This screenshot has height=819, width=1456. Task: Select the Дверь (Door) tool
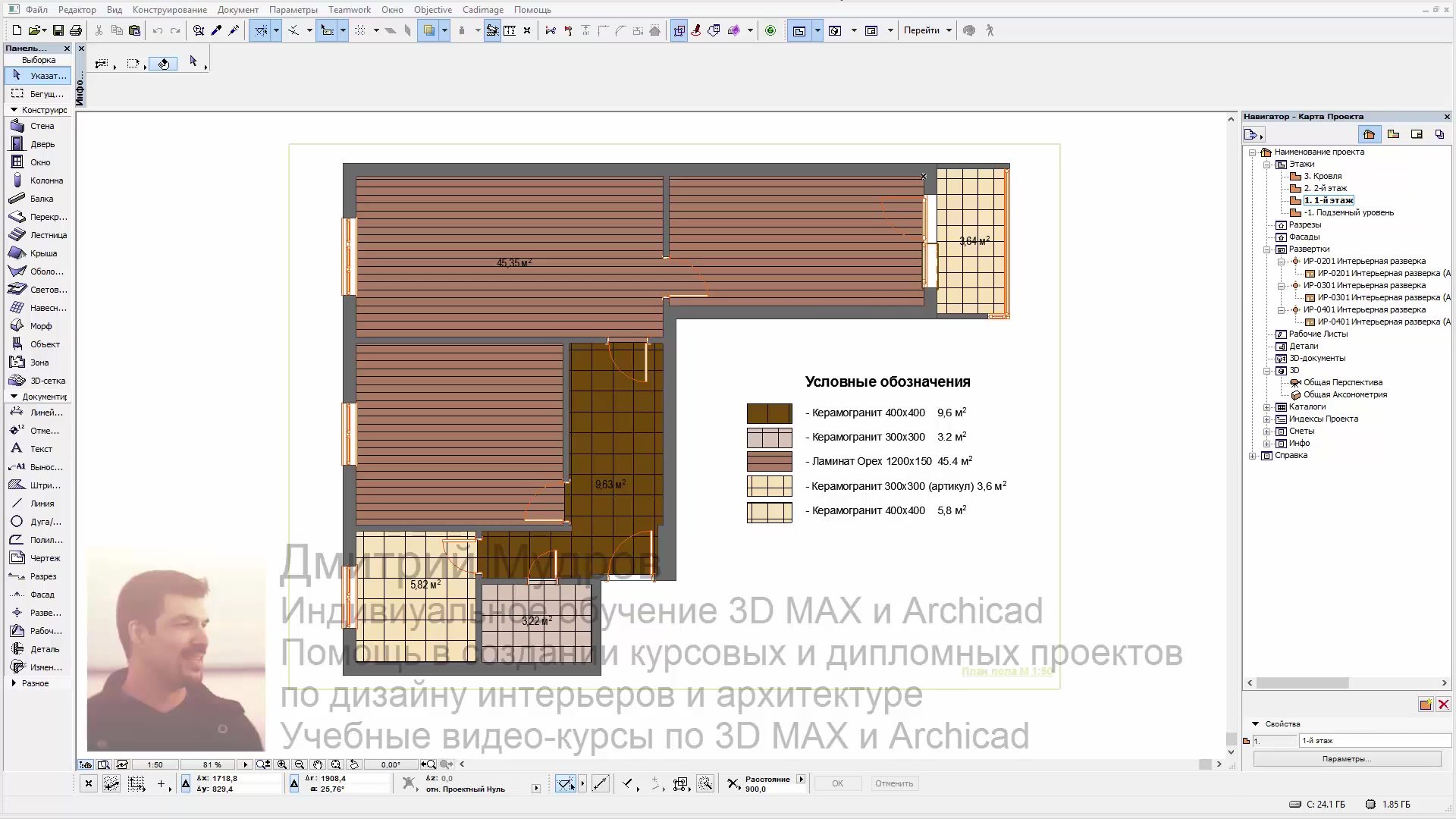coord(38,144)
